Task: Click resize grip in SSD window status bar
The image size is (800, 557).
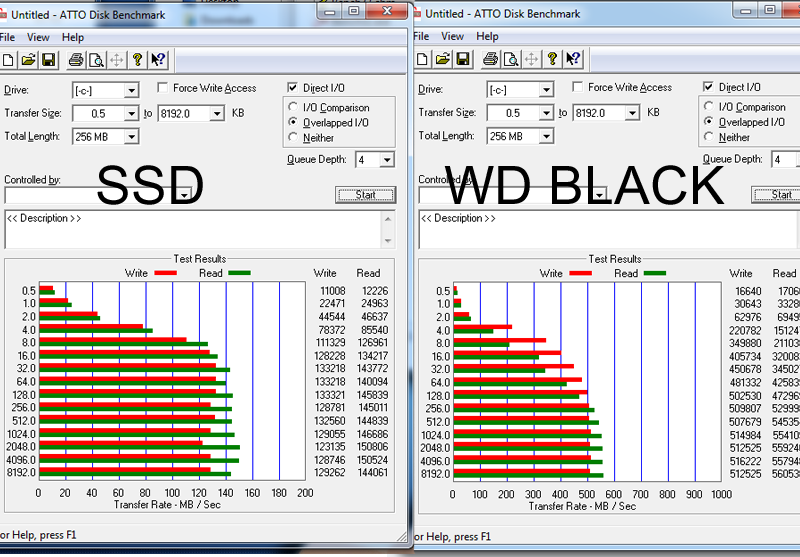Action: pyautogui.click(x=402, y=536)
